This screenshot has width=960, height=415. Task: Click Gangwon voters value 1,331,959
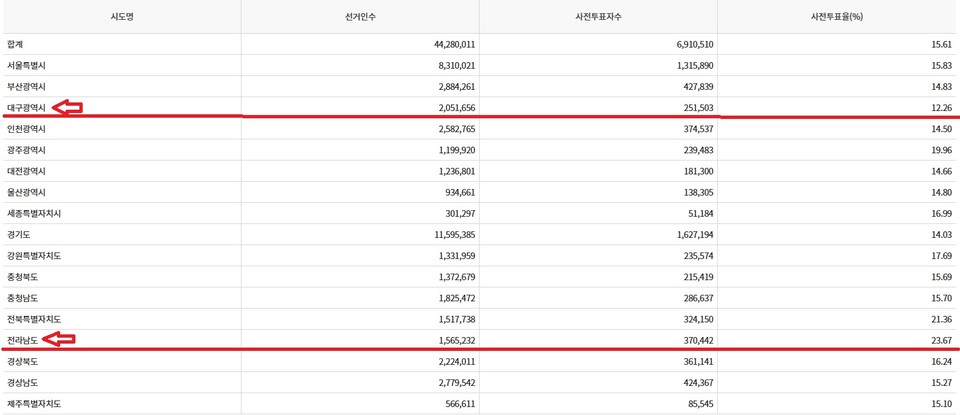(457, 256)
